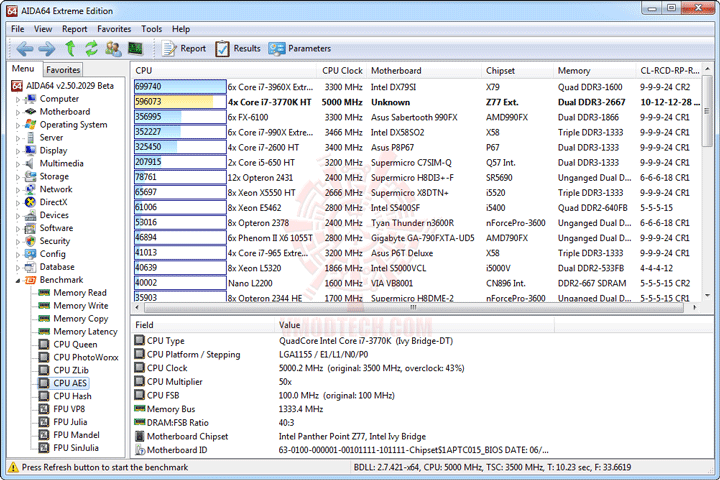Open the Memory Copy benchmark
The height and width of the screenshot is (480, 720).
pyautogui.click(x=80, y=318)
